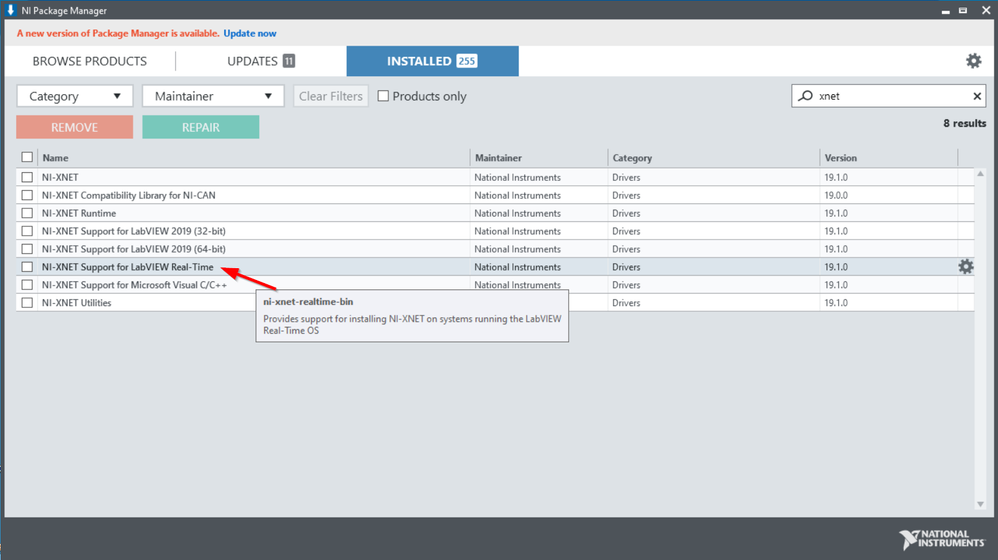Check NI-XNET Compatibility Library for NI-CAN

coord(27,195)
